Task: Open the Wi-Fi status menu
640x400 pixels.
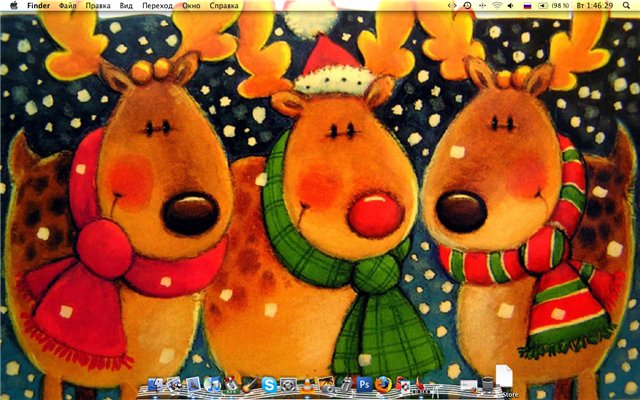Action: click(496, 6)
